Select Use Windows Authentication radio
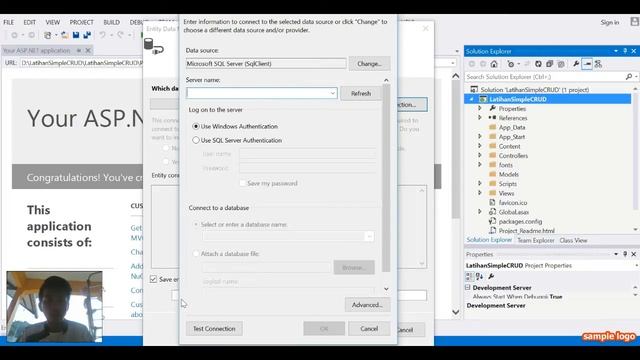The width and height of the screenshot is (640, 360). pos(196,127)
